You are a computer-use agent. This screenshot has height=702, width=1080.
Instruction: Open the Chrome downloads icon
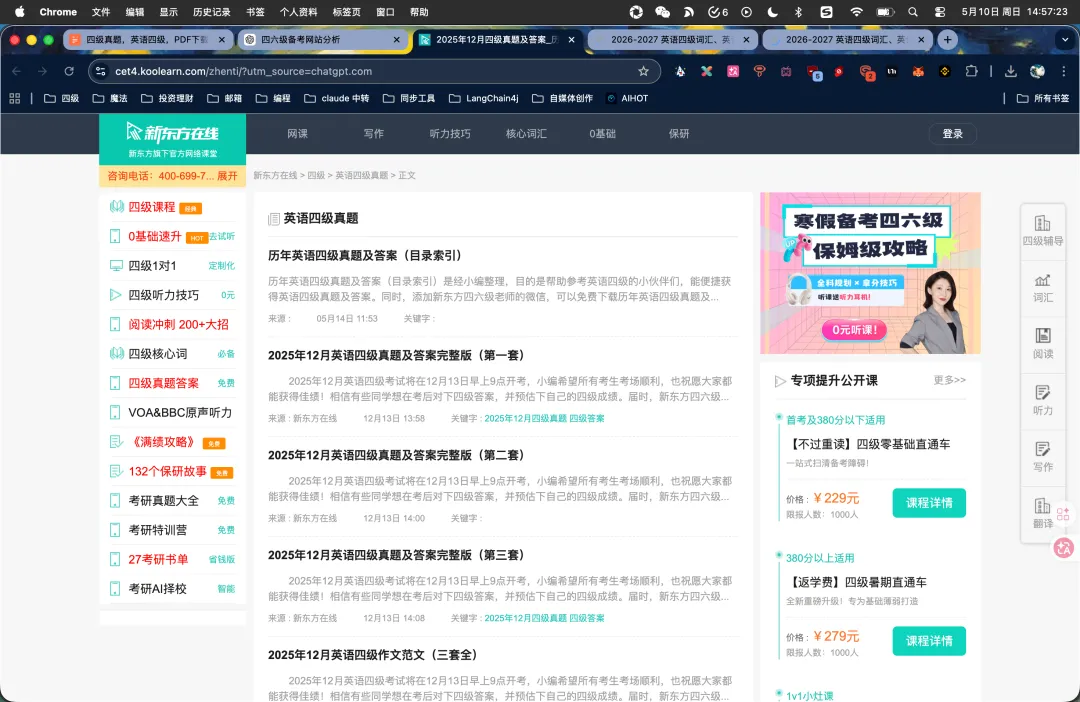[1010, 71]
